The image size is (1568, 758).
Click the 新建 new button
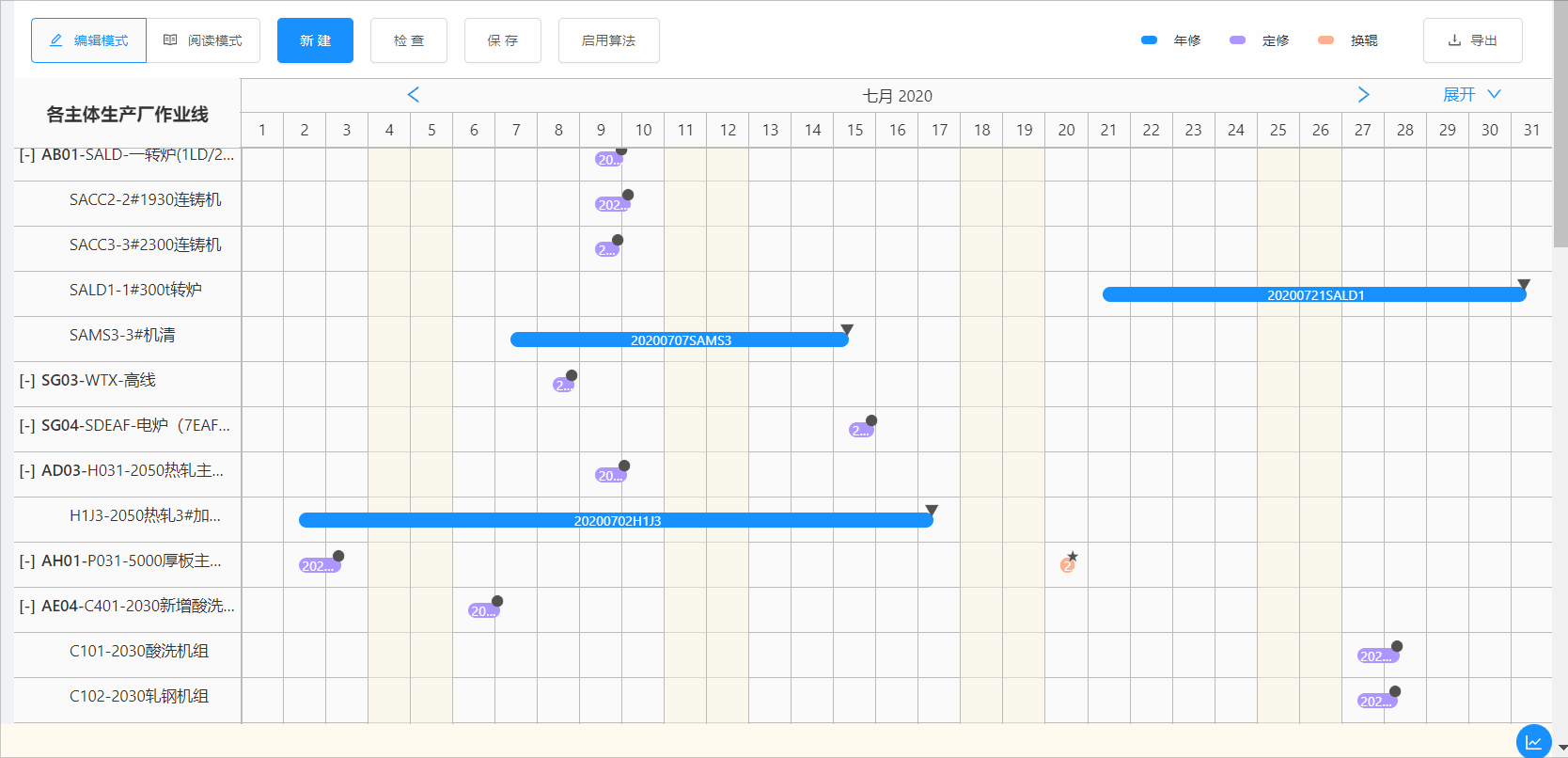coord(315,40)
